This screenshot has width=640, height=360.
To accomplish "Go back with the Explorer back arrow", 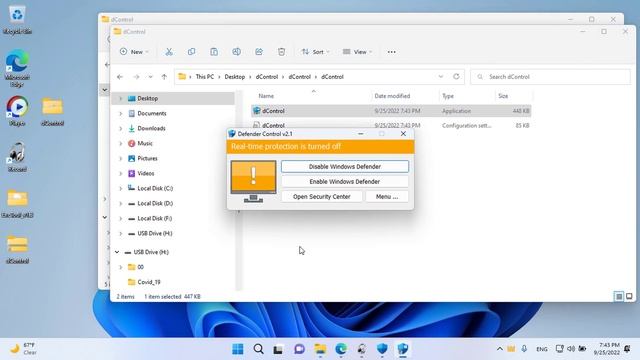I will (120, 77).
